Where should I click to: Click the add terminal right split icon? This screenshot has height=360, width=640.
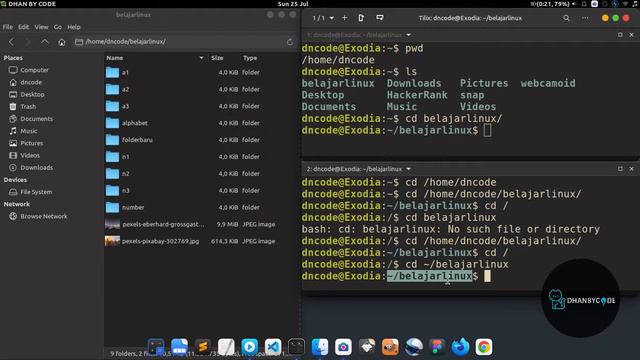(x=361, y=18)
